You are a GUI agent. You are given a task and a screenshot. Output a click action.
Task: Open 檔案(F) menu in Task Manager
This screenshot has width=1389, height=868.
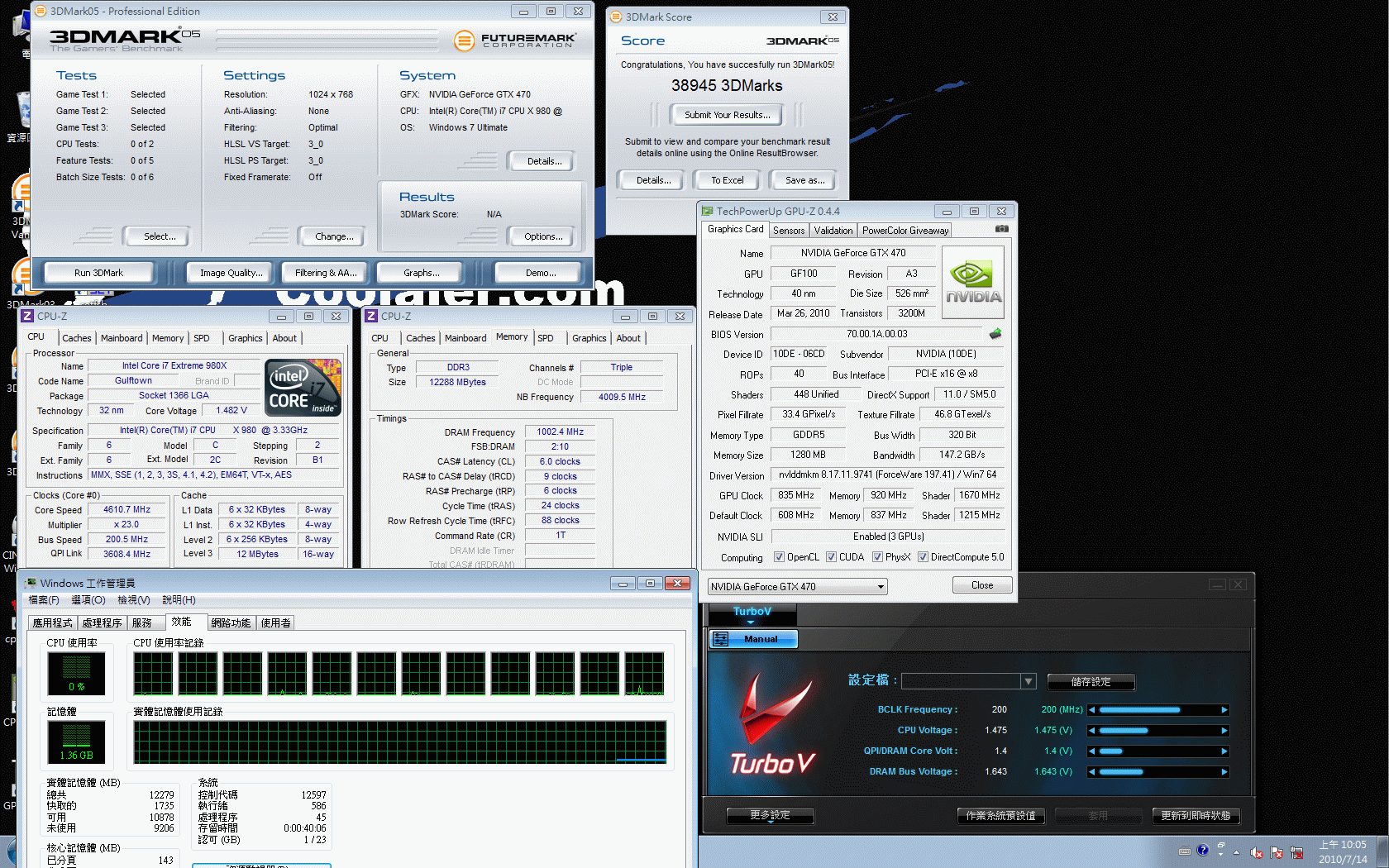(x=44, y=600)
